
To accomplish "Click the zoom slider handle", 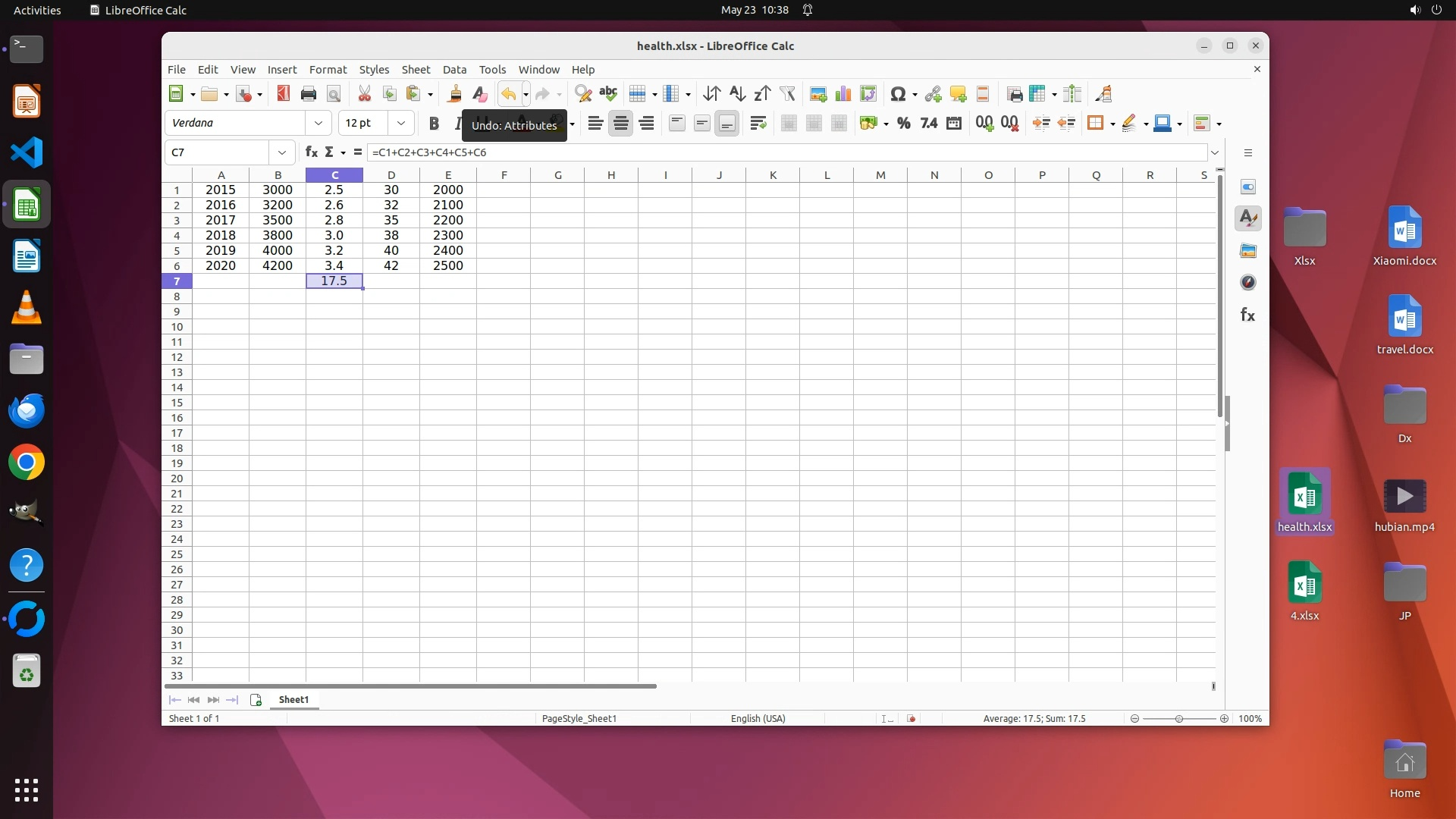I will (x=1178, y=718).
